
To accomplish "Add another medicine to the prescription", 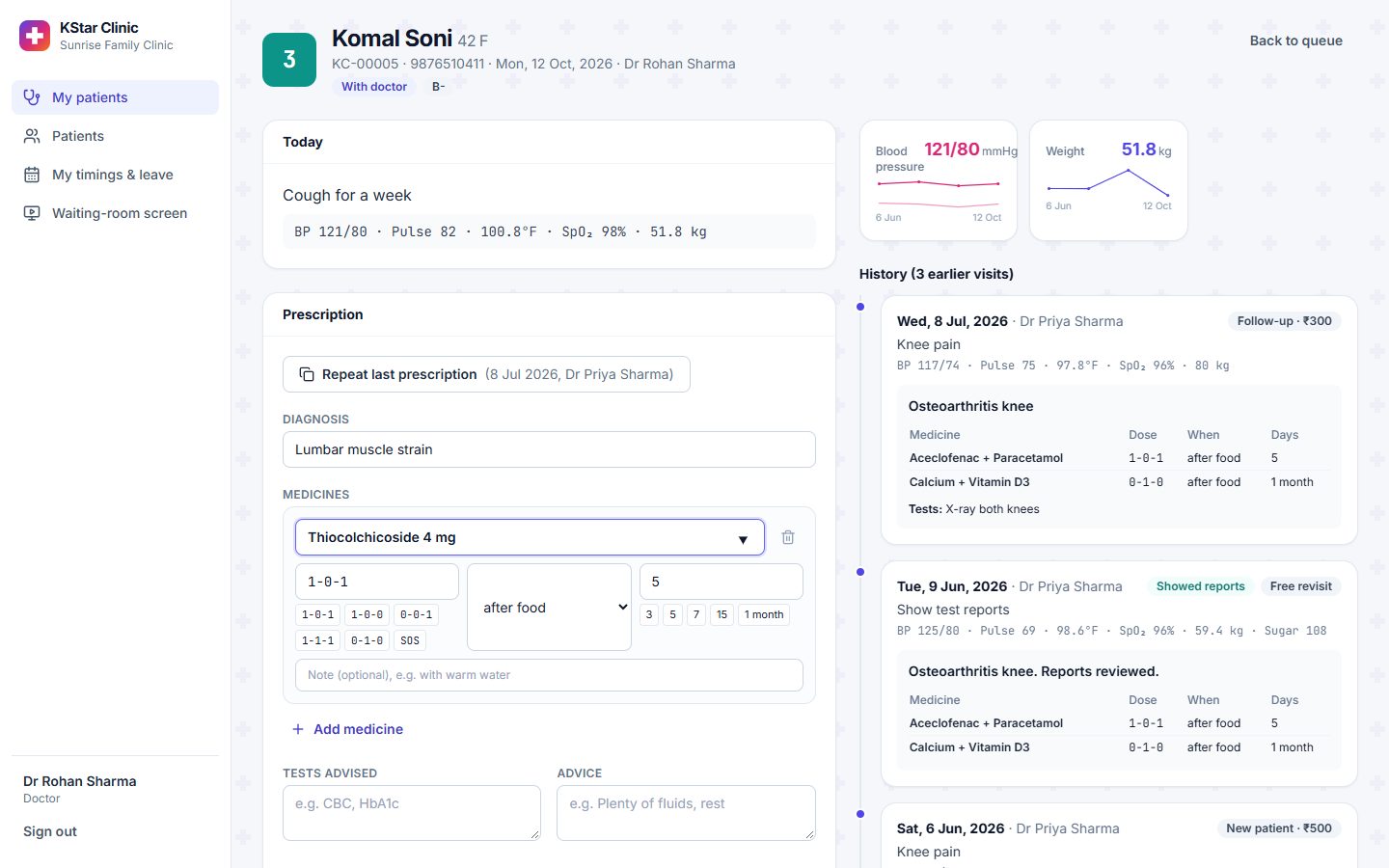I will [347, 729].
